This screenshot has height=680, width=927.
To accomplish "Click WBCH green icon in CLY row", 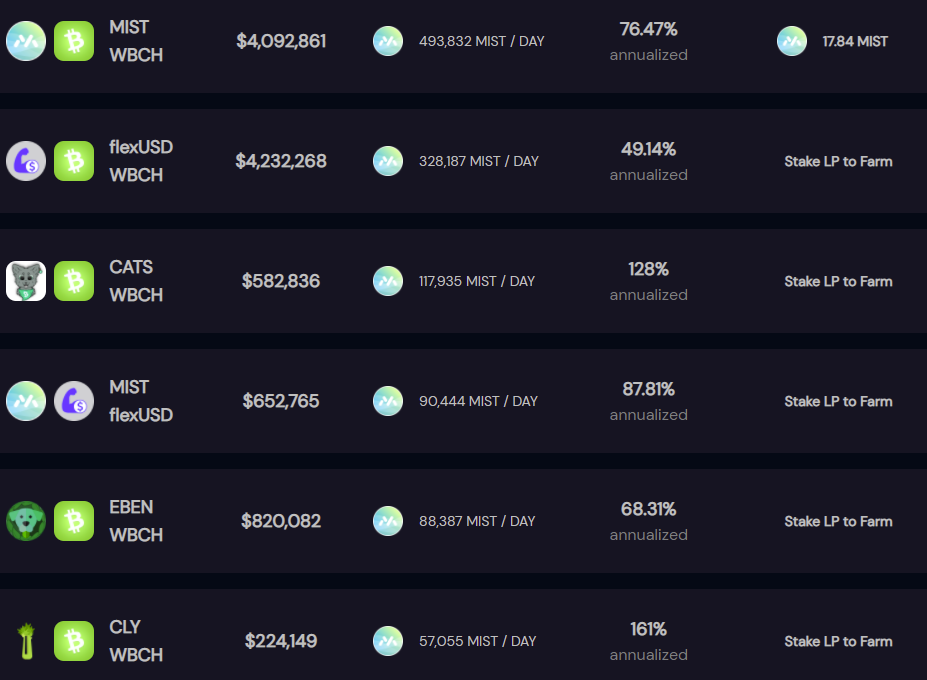I will click(x=74, y=641).
